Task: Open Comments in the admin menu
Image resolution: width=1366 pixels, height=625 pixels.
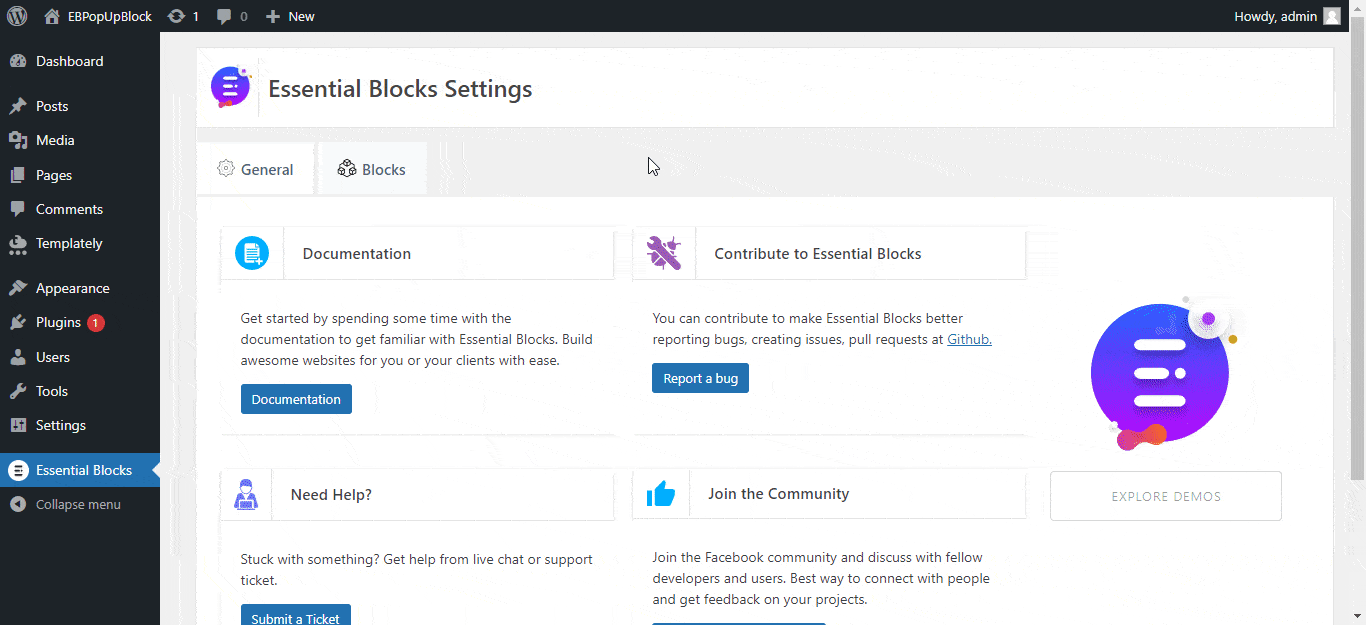Action: click(80, 209)
